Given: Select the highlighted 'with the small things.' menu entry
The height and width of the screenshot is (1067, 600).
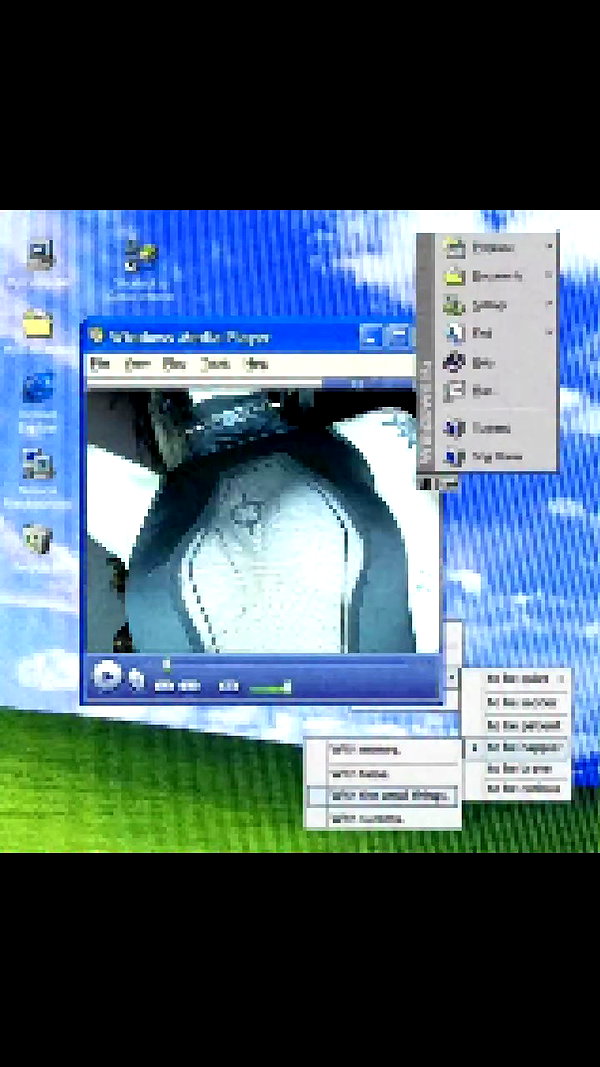Looking at the screenshot, I should (382, 795).
